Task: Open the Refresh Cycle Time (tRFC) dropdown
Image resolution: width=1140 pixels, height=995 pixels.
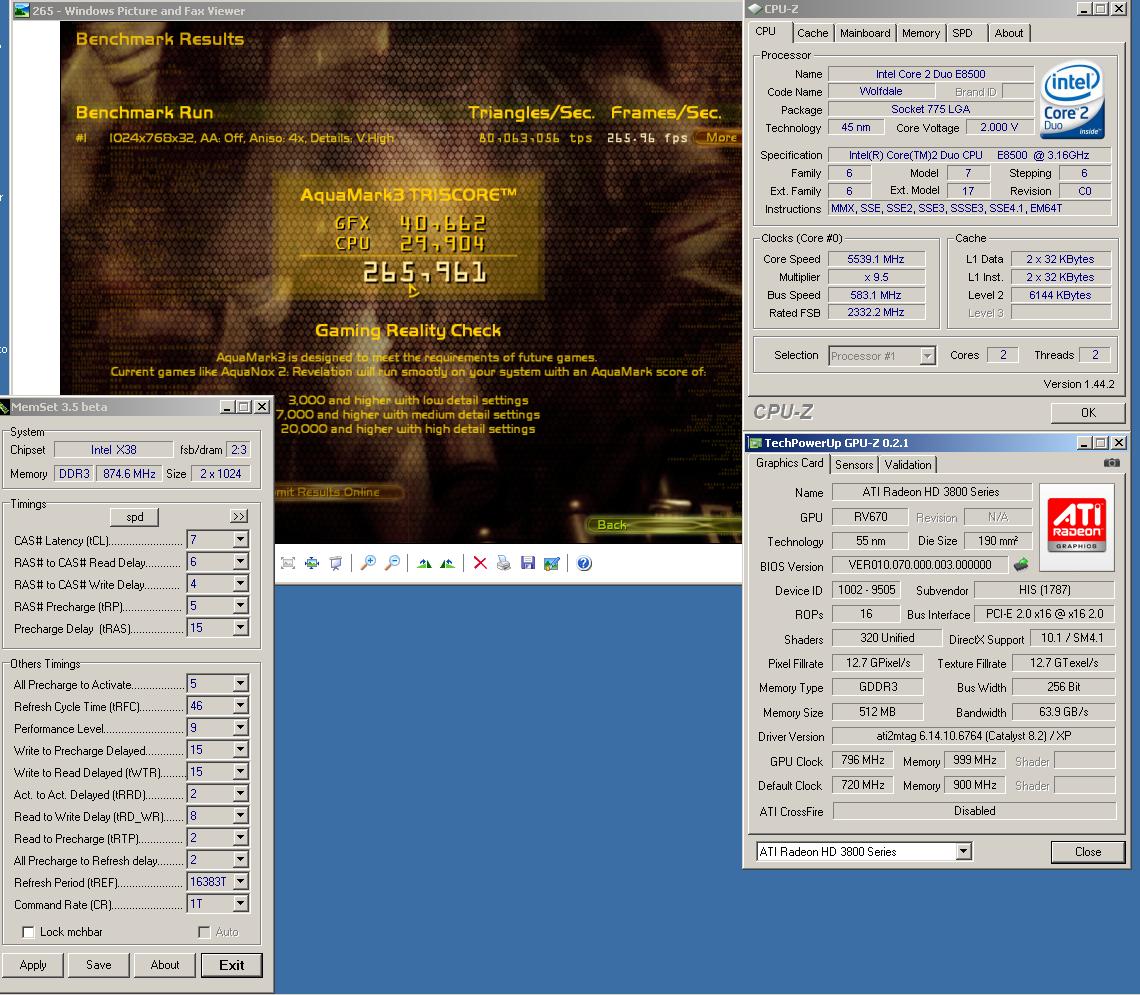Action: pos(241,706)
